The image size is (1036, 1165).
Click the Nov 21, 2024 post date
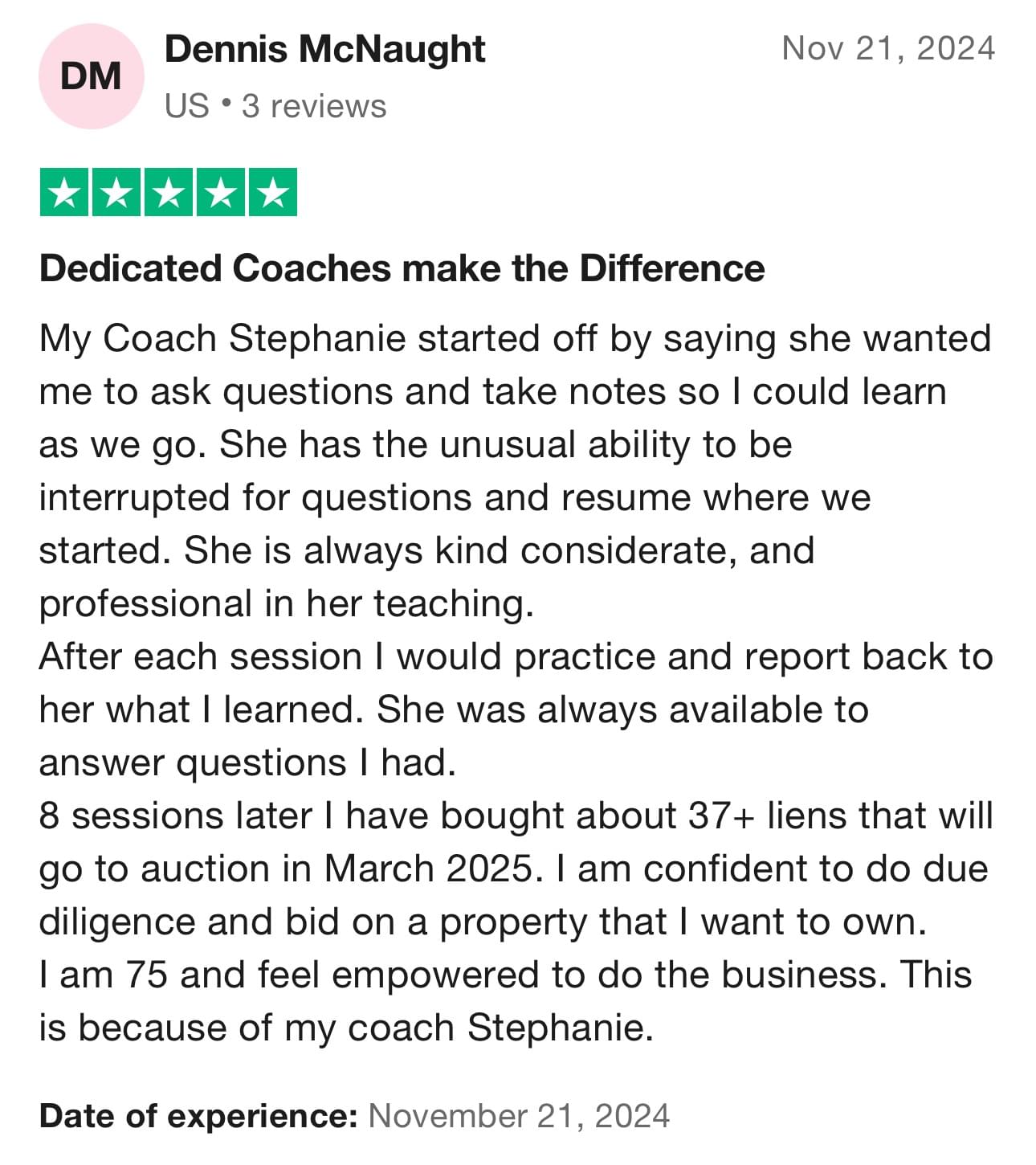[x=888, y=48]
